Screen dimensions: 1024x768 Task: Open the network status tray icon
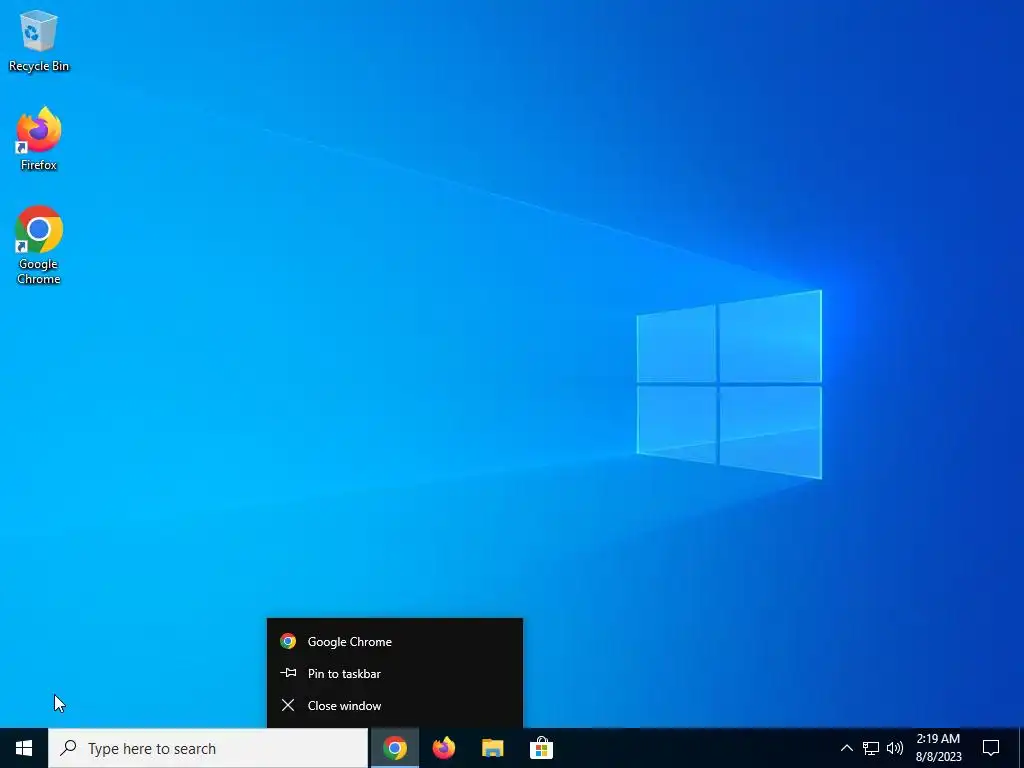click(x=871, y=748)
